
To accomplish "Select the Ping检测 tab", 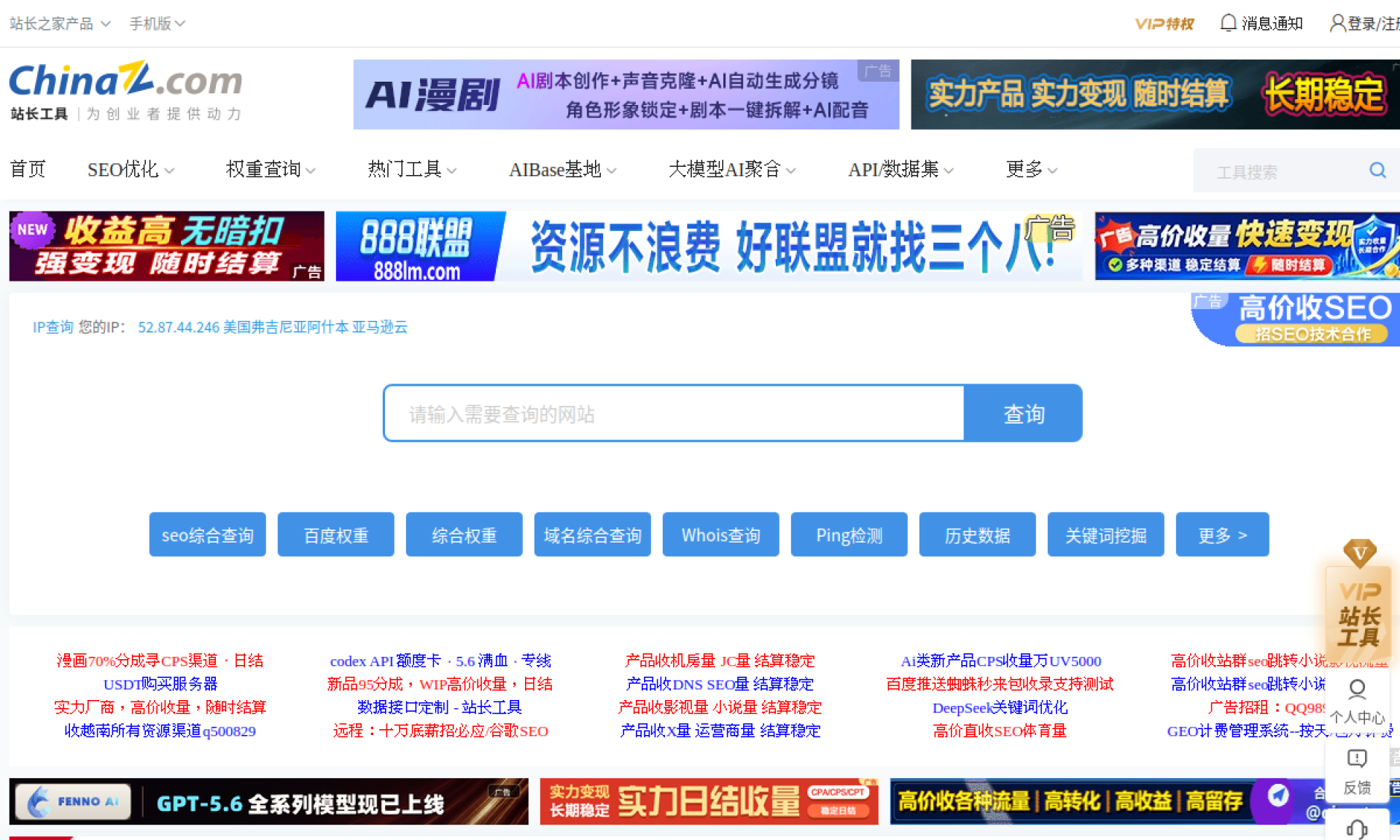I will coord(849,535).
